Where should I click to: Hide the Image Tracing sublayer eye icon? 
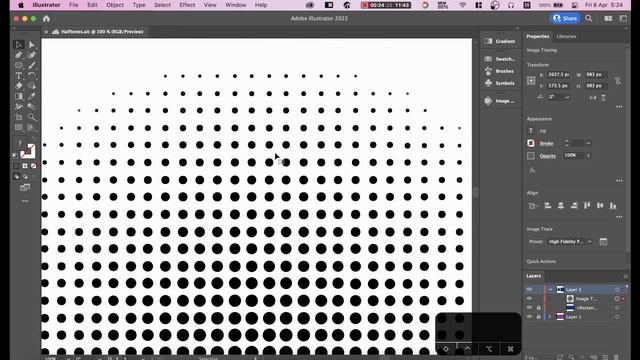point(529,299)
